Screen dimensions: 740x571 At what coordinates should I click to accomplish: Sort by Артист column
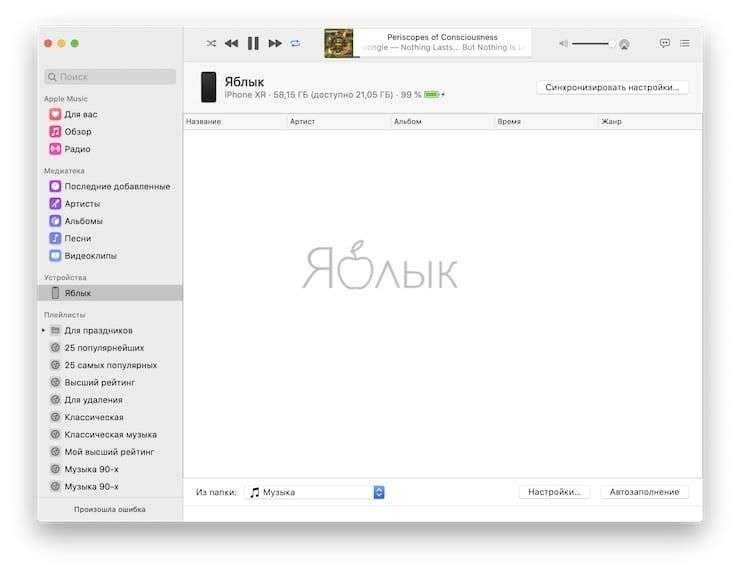coord(338,122)
